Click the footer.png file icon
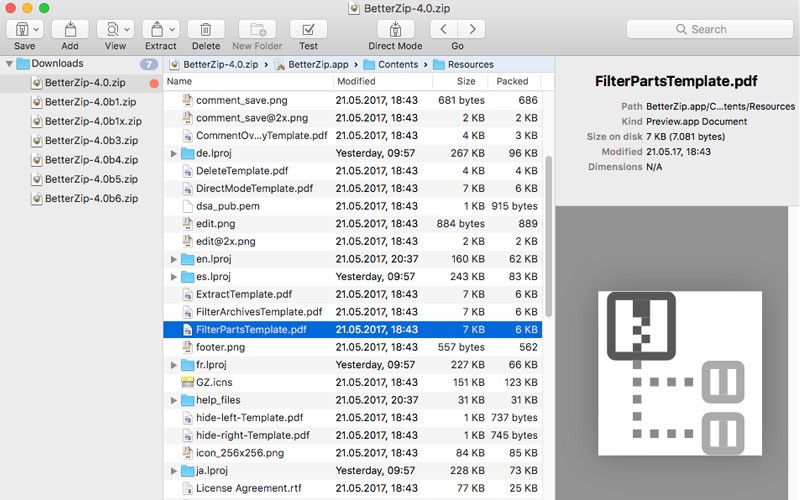 tap(187, 347)
